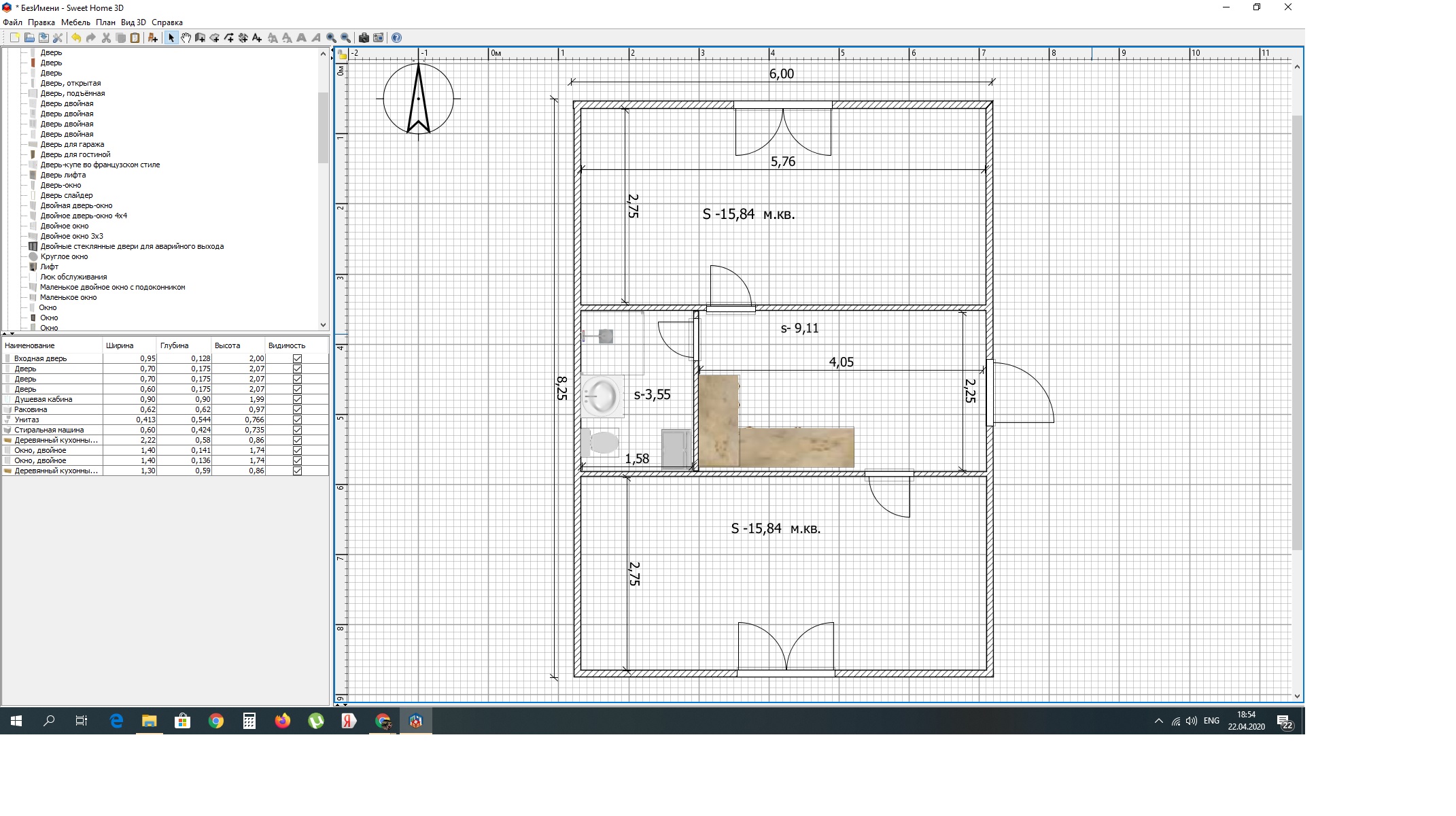Uncheck visibility for Стиральная машина

click(x=297, y=430)
